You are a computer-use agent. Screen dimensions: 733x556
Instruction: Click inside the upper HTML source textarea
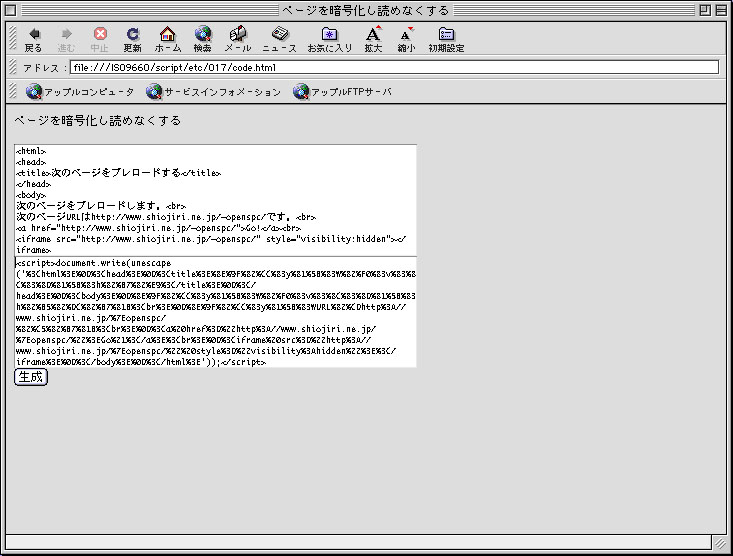click(x=216, y=200)
